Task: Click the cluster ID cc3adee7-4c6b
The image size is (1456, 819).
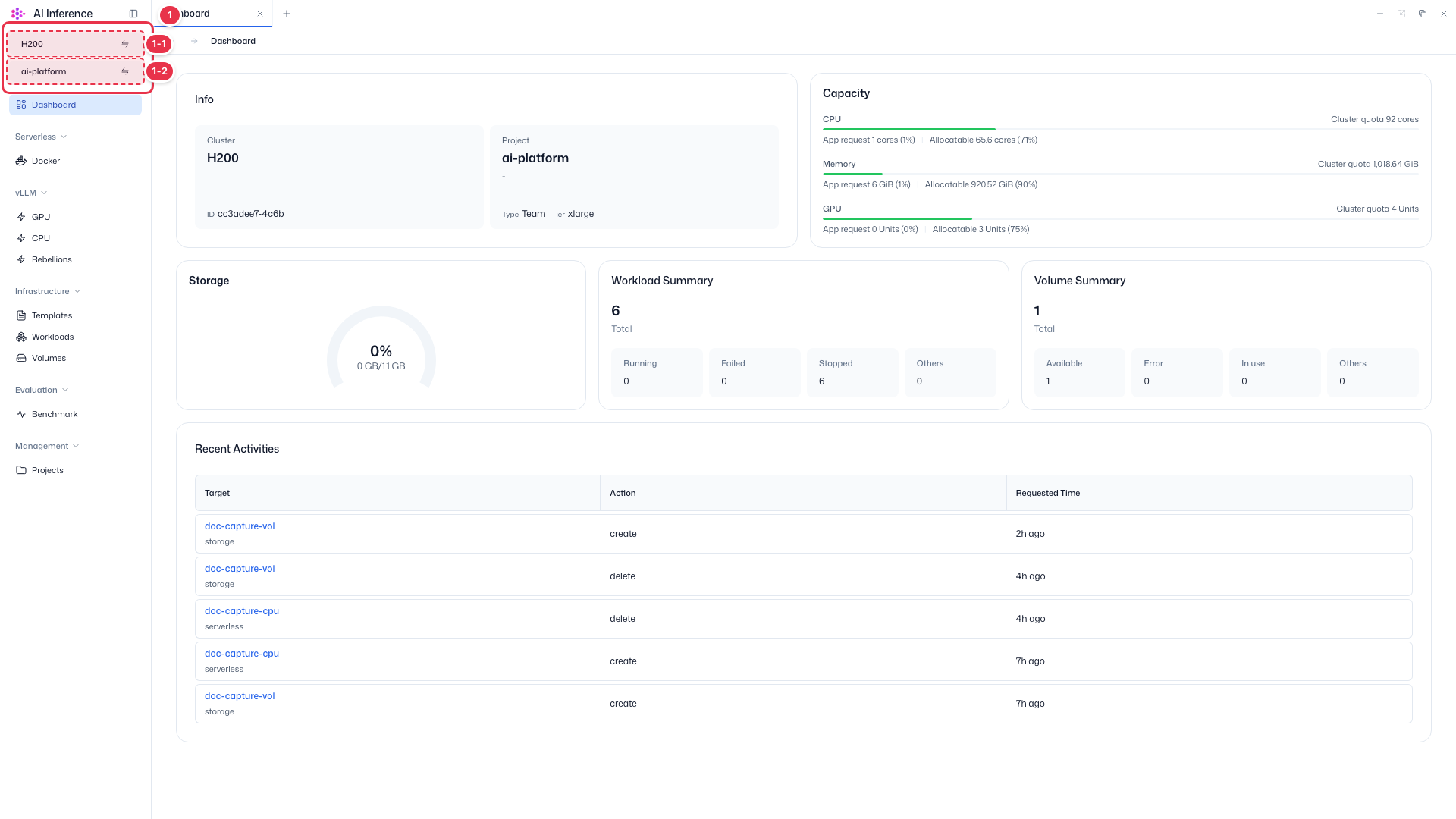Action: pyautogui.click(x=250, y=214)
